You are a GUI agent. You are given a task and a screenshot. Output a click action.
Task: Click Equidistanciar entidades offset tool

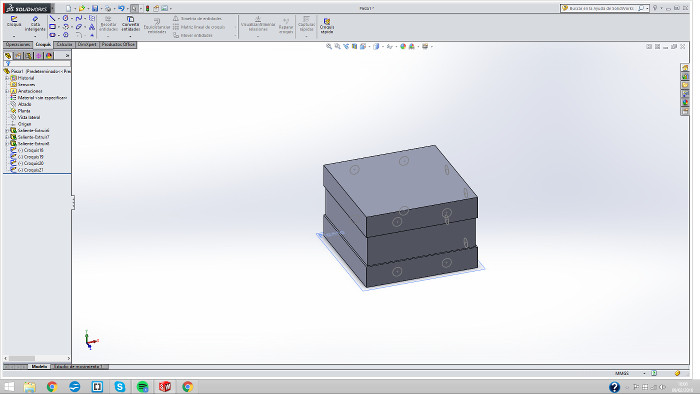[x=157, y=25]
